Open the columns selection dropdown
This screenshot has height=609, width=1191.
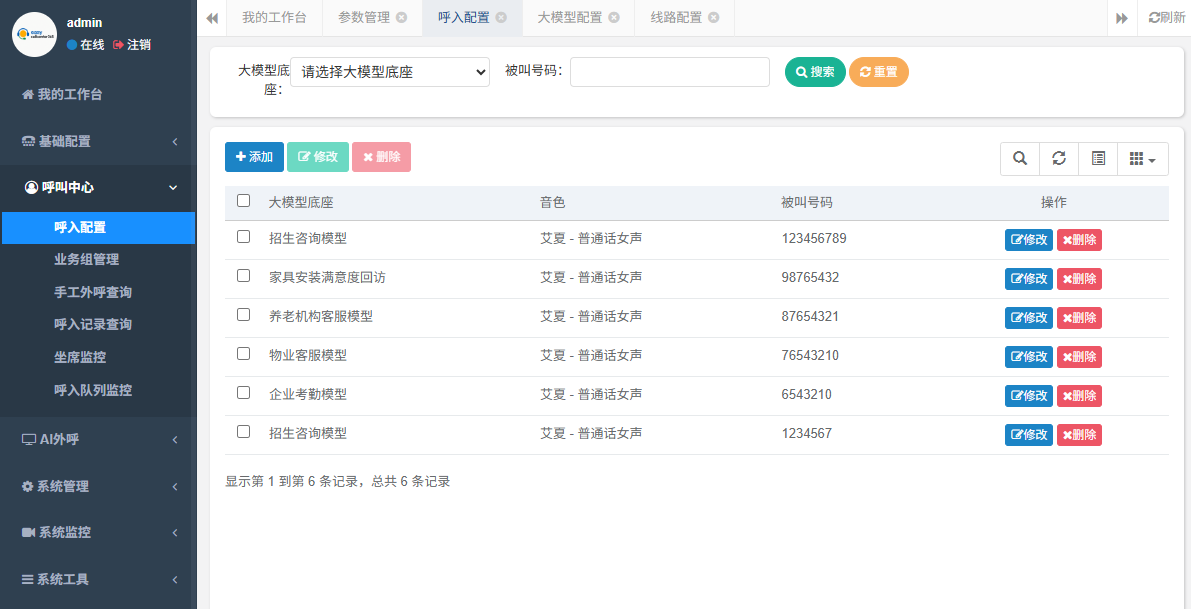1142,158
